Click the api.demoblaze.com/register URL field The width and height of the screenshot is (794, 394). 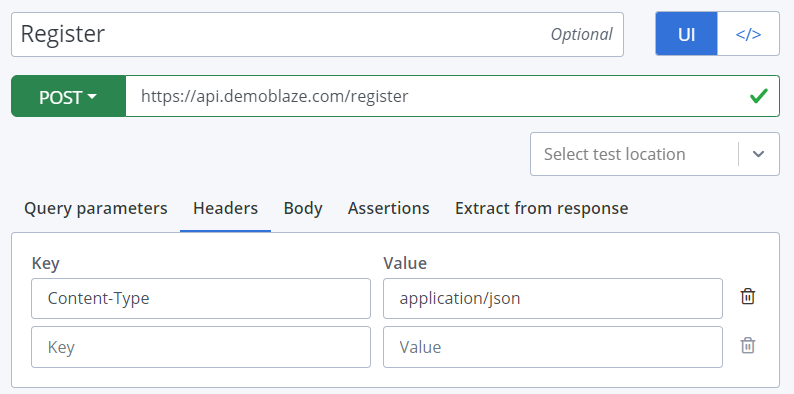click(452, 96)
